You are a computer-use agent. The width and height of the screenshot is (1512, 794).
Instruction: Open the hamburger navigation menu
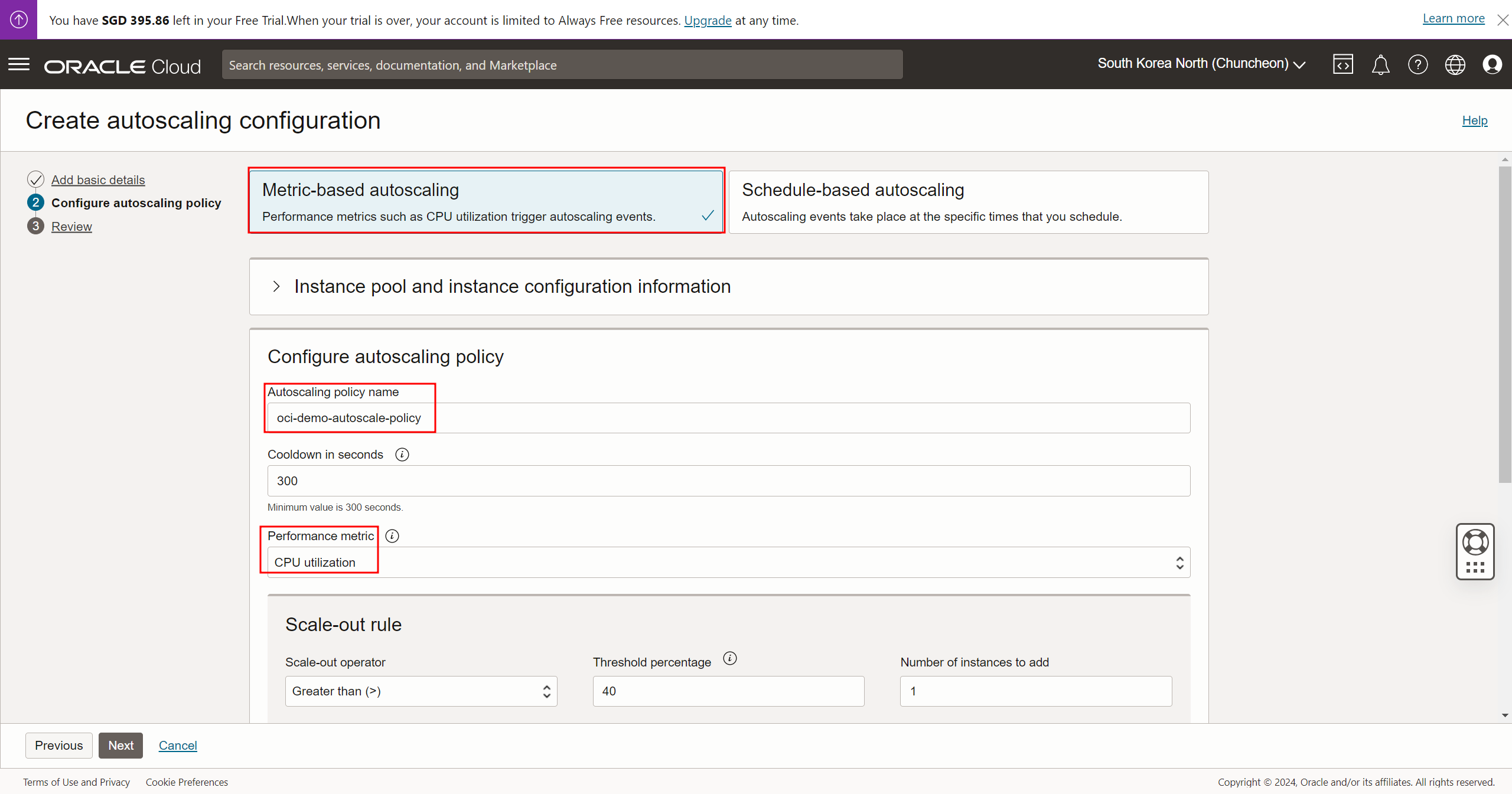click(19, 64)
